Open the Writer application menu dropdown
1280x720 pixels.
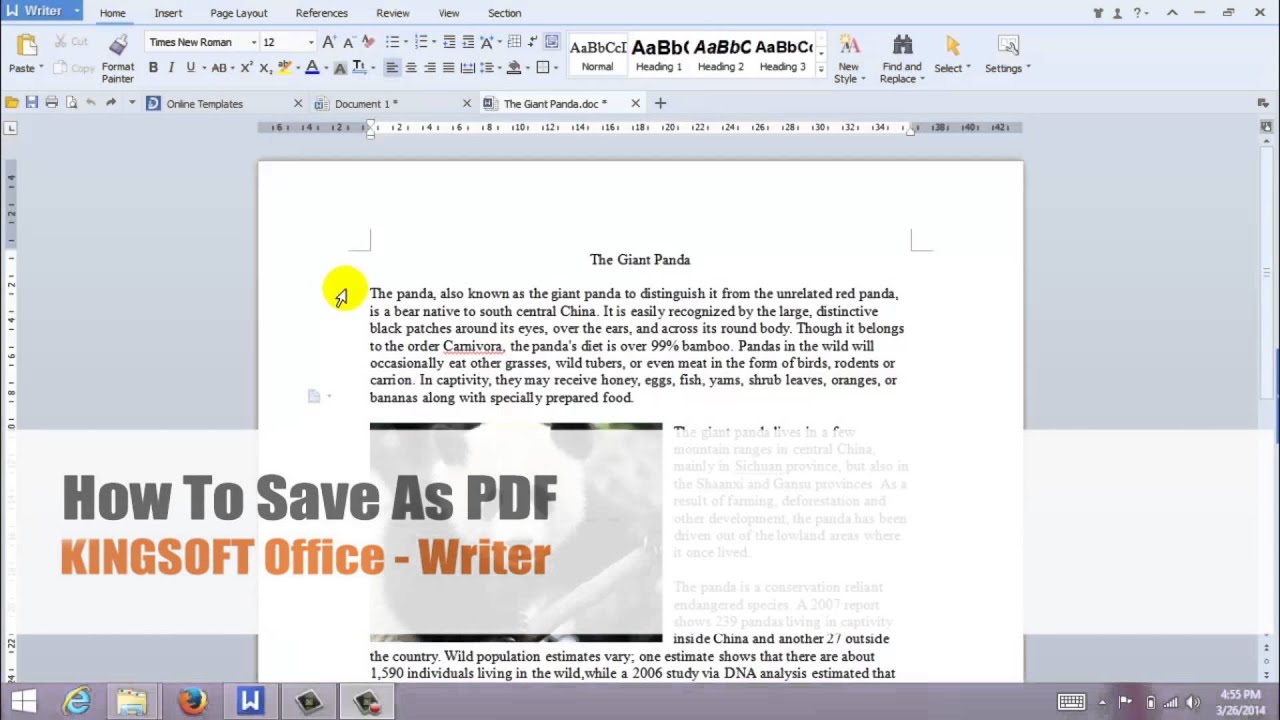76,11
